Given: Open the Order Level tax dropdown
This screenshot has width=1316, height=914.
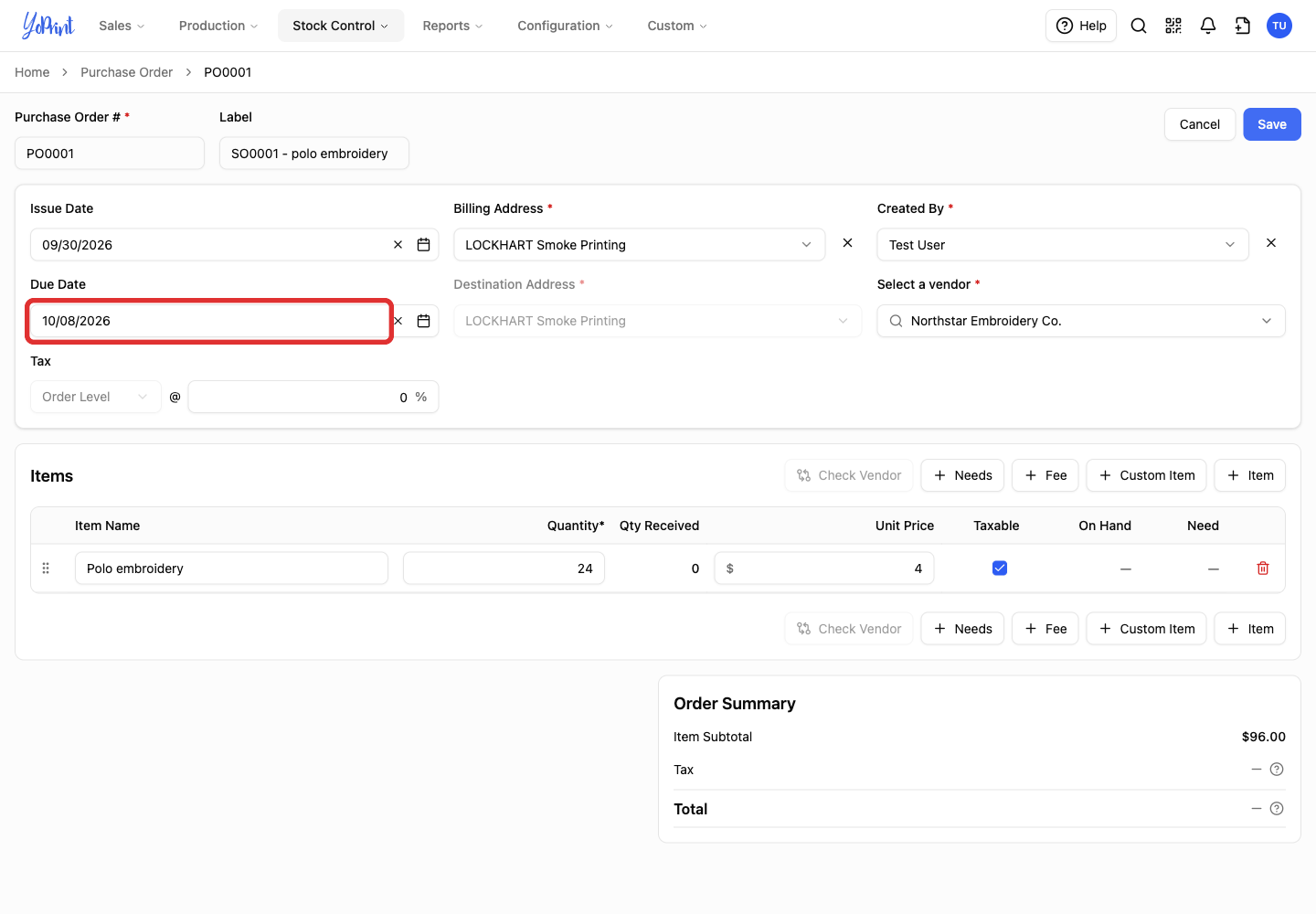Looking at the screenshot, I should (x=96, y=397).
